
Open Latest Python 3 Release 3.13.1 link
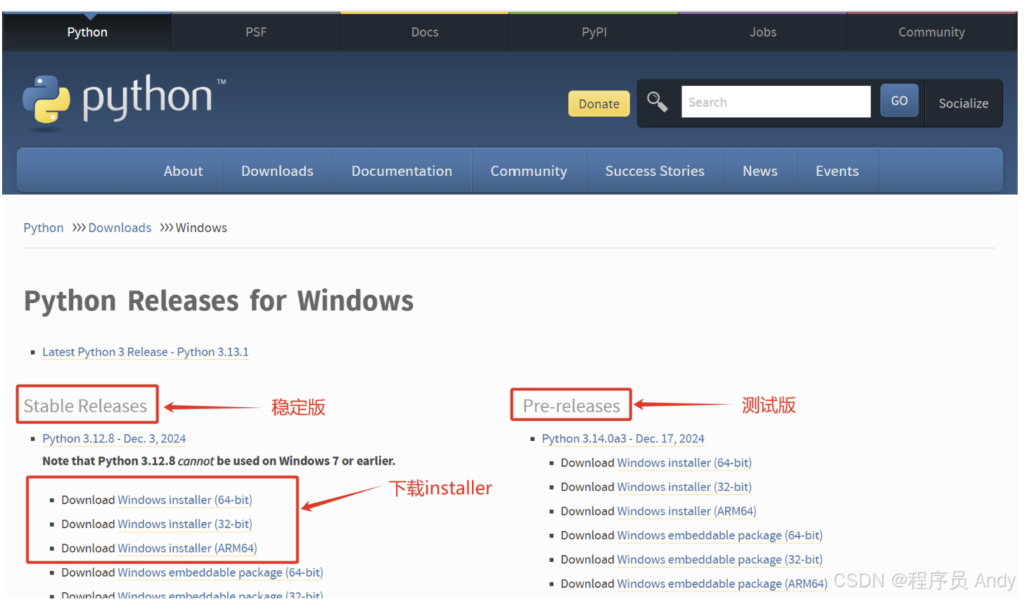tap(145, 352)
